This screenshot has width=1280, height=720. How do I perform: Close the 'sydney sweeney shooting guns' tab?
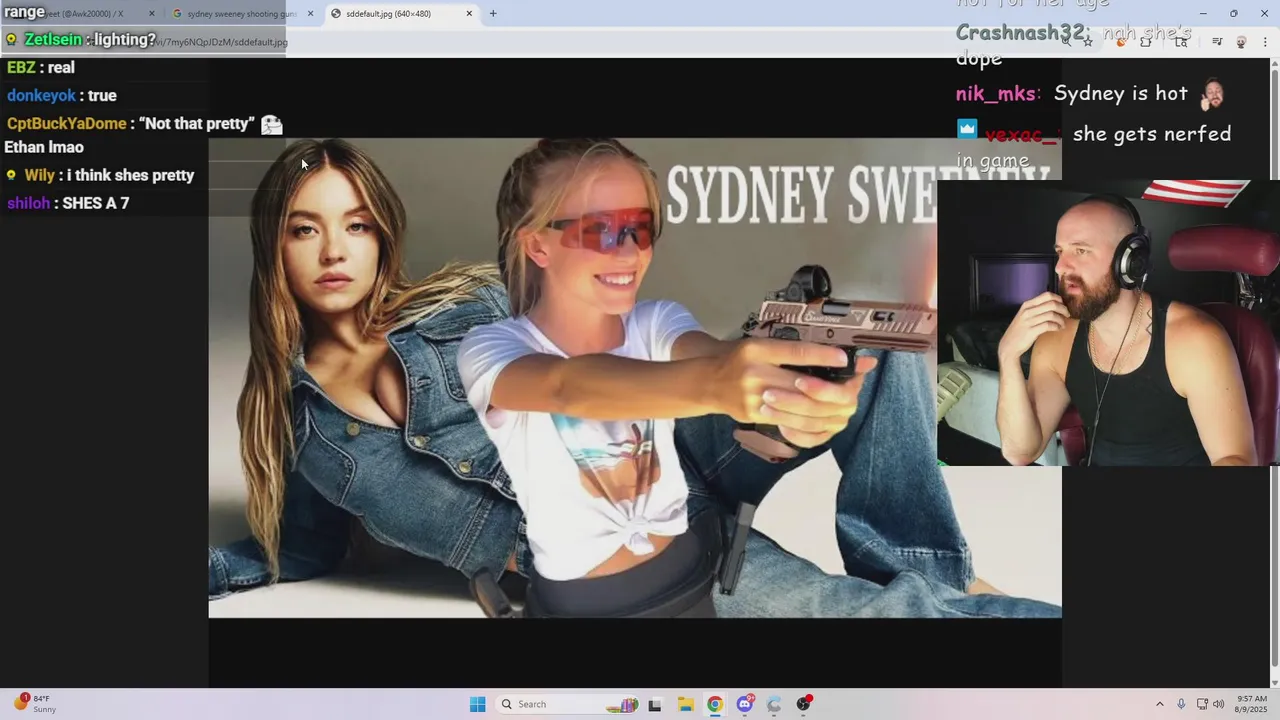[310, 14]
